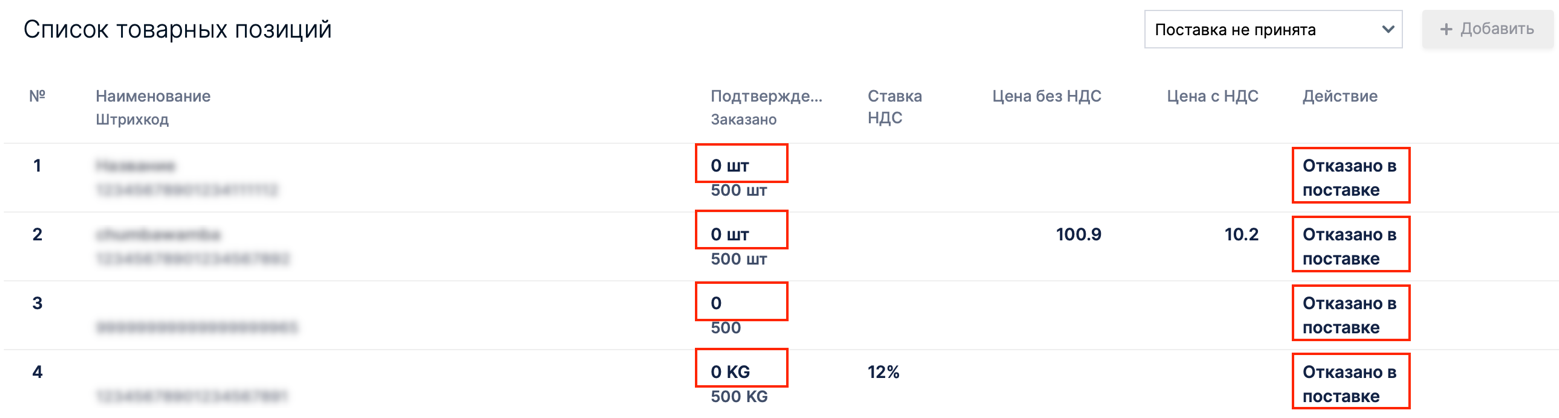Viewport: 1559px width, 418px height.
Task: Select the "Штрихкод" sub-header label
Action: point(132,120)
